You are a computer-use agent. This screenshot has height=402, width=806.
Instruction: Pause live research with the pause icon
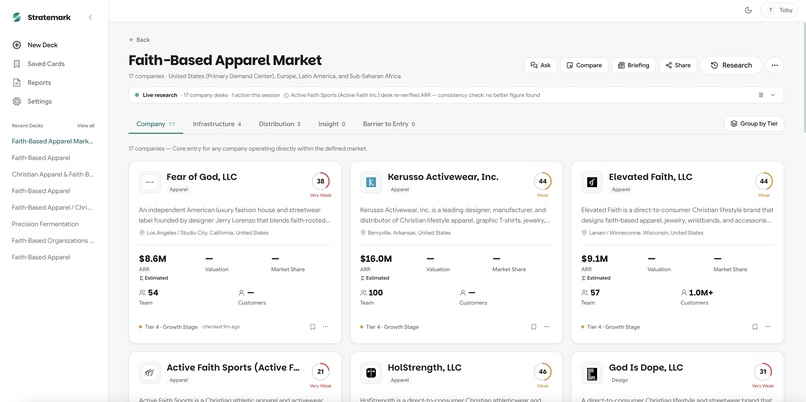tap(761, 95)
